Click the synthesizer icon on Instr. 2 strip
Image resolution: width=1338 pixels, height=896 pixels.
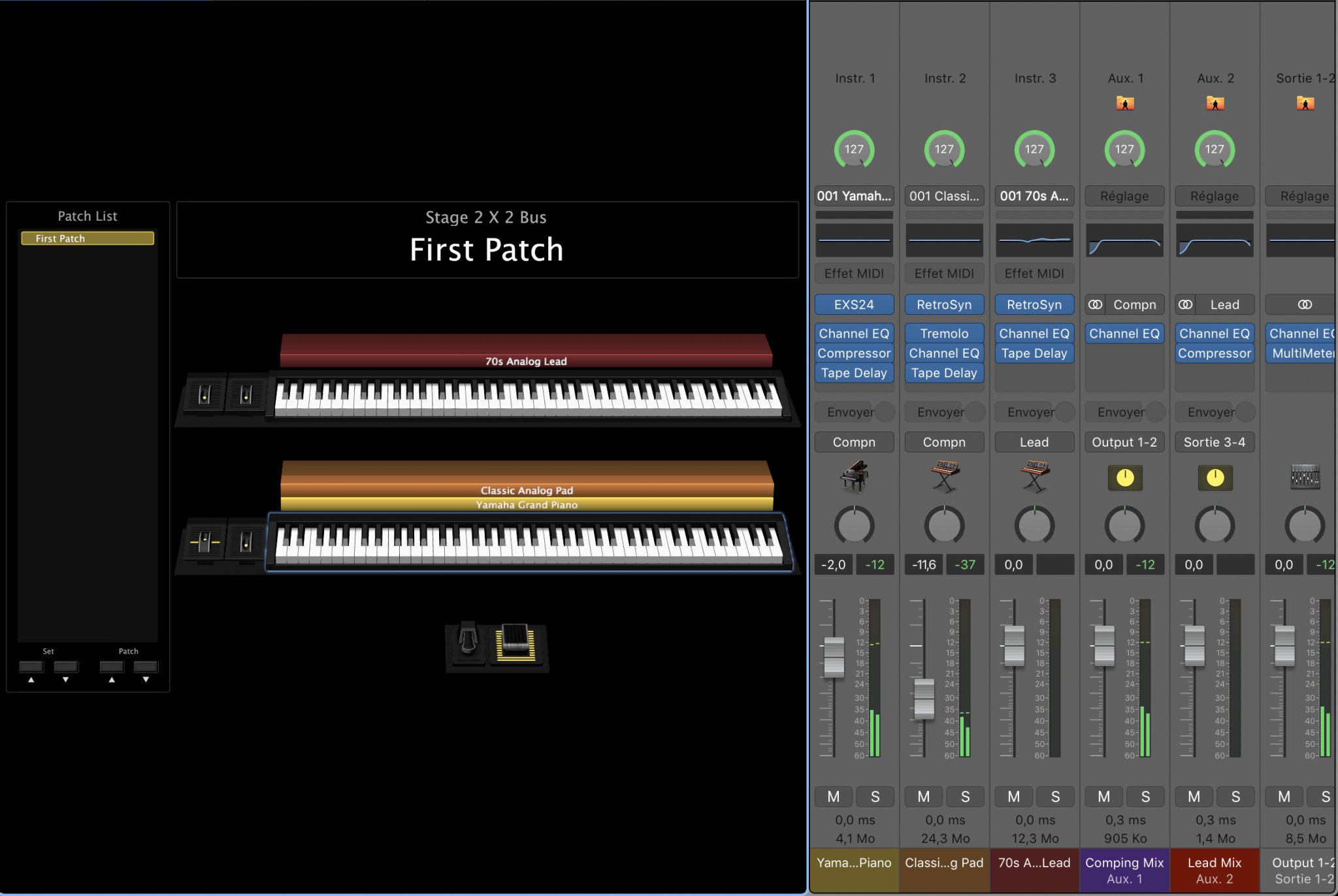(944, 477)
